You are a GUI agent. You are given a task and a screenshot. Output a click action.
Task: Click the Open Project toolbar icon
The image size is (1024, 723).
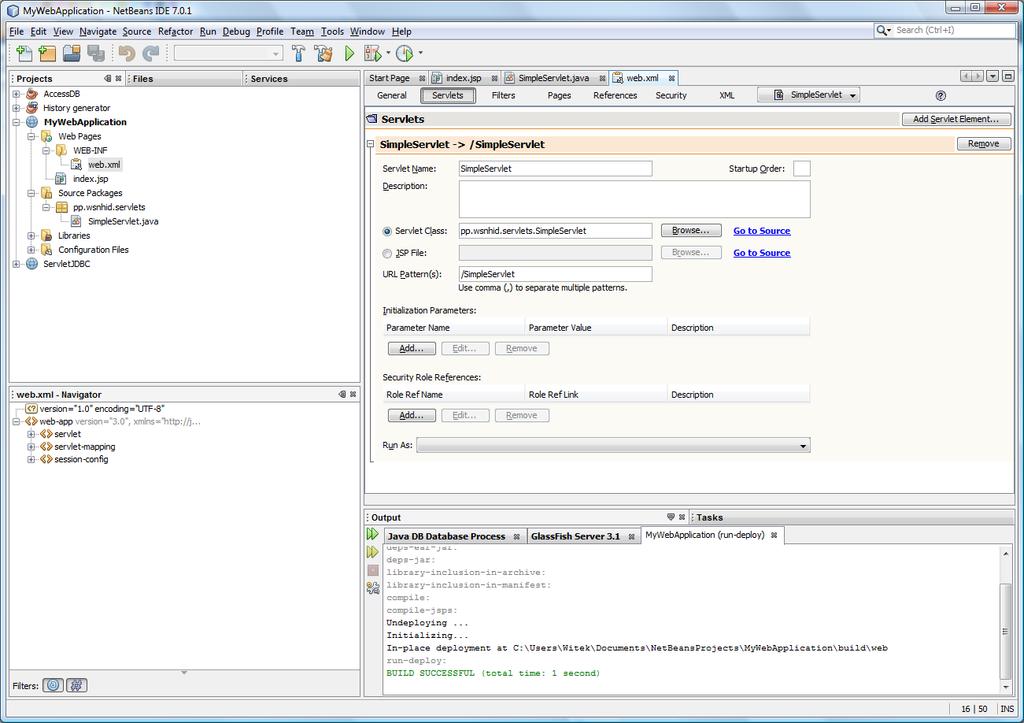pyautogui.click(x=71, y=54)
